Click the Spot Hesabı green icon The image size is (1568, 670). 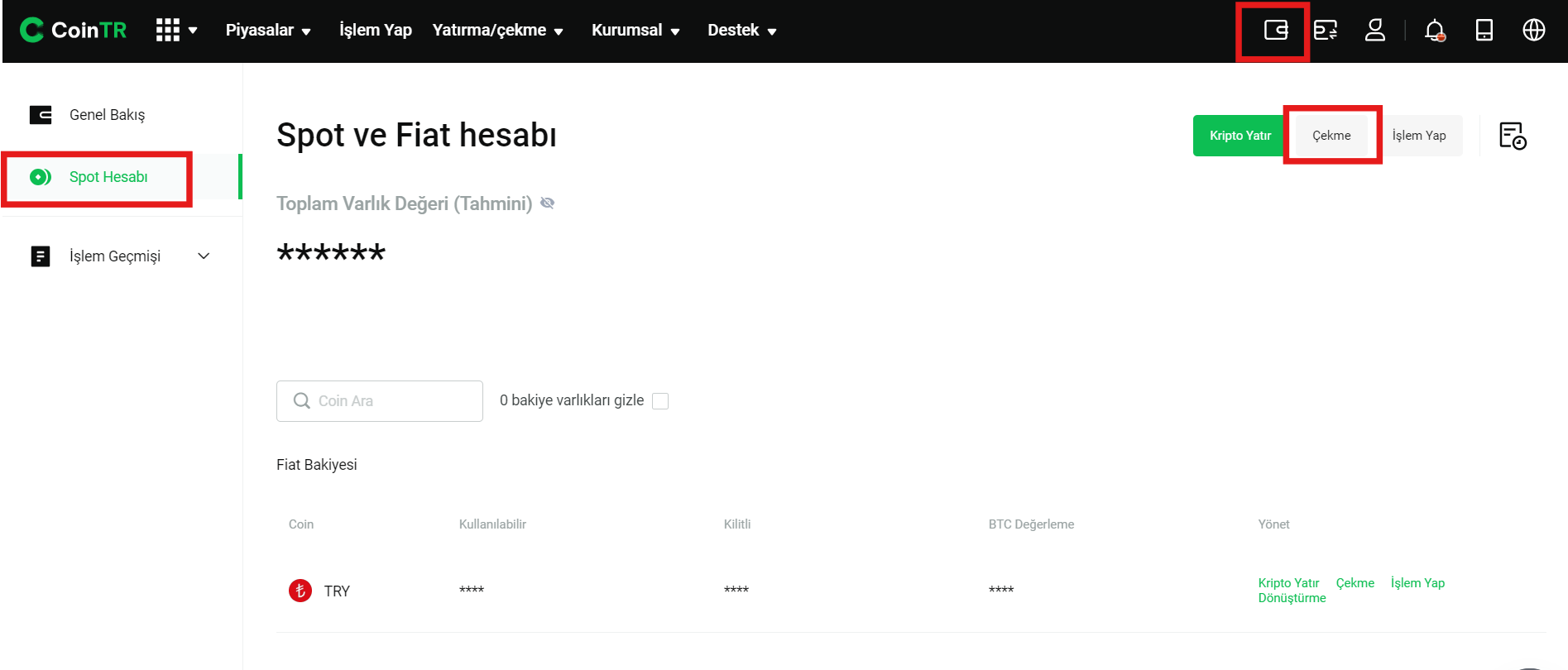(41, 177)
